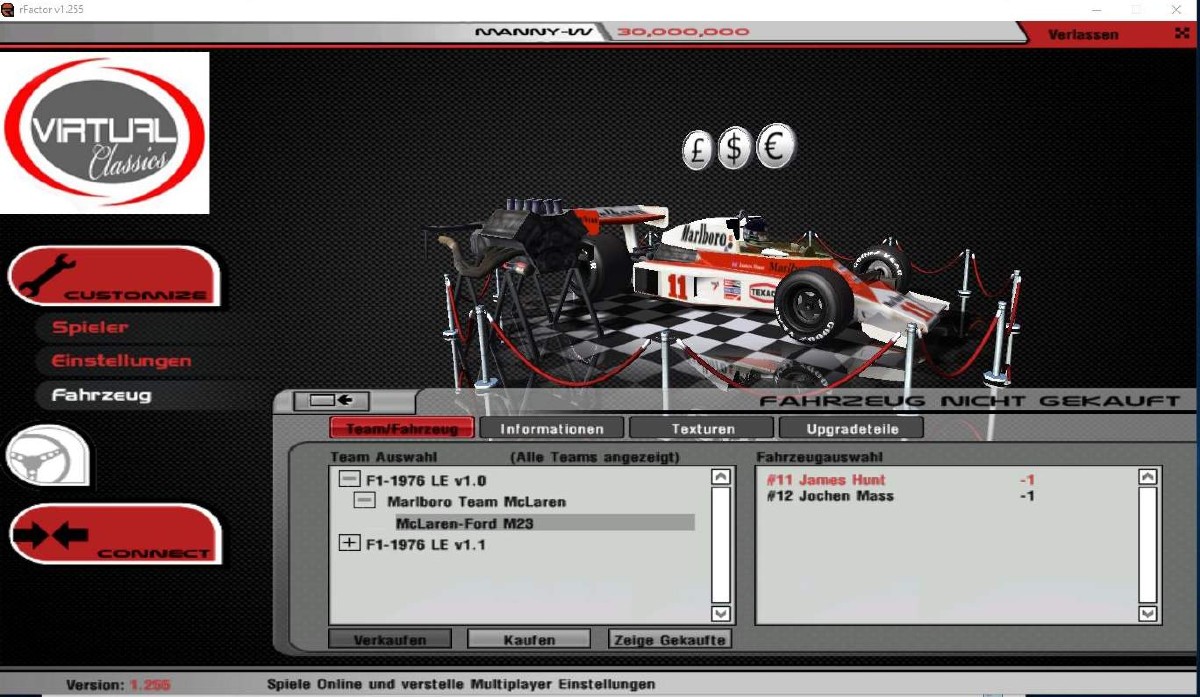Screen dimensions: 1200x697
Task: Click the back arrow panel button
Action: pos(331,401)
